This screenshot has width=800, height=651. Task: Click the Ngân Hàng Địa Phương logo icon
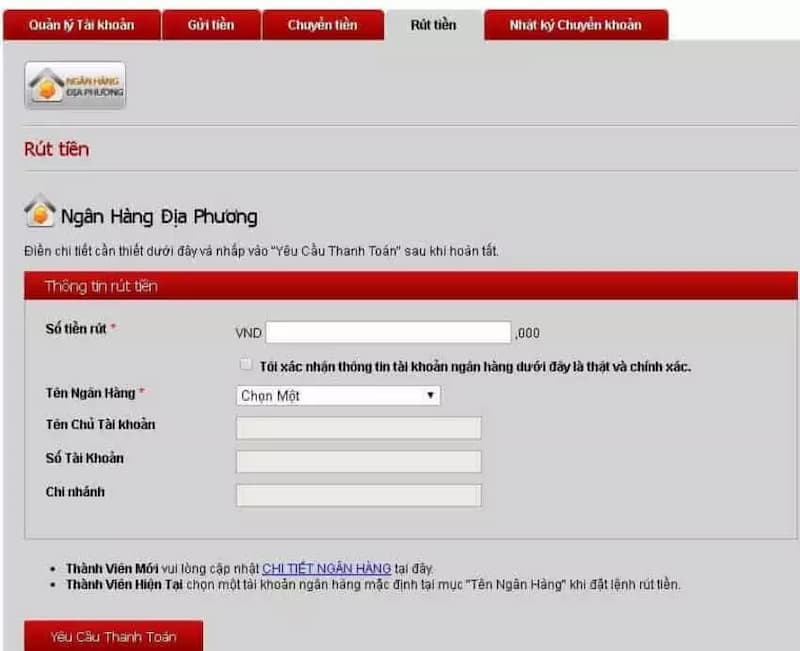[x=74, y=85]
